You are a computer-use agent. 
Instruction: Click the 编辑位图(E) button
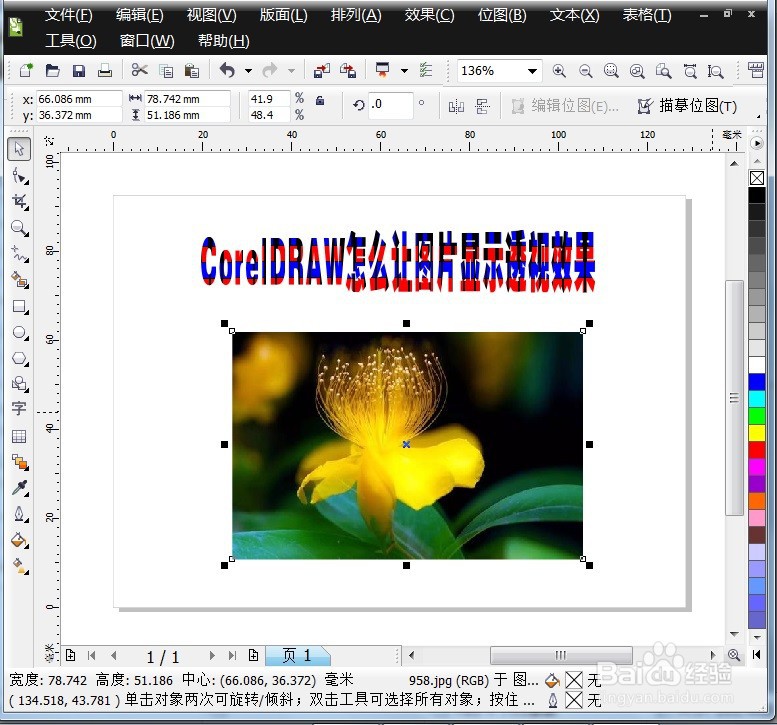pos(565,106)
